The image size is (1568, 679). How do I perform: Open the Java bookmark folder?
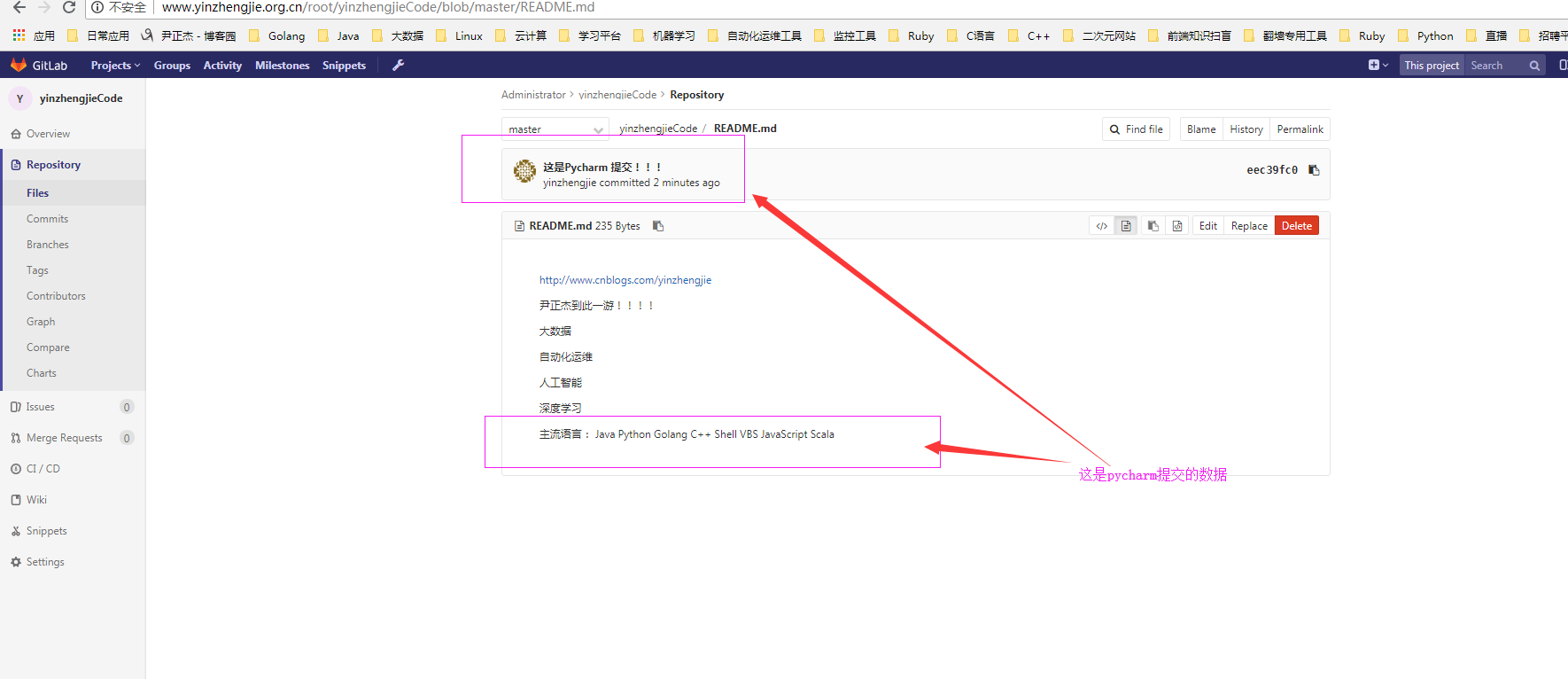pyautogui.click(x=338, y=35)
